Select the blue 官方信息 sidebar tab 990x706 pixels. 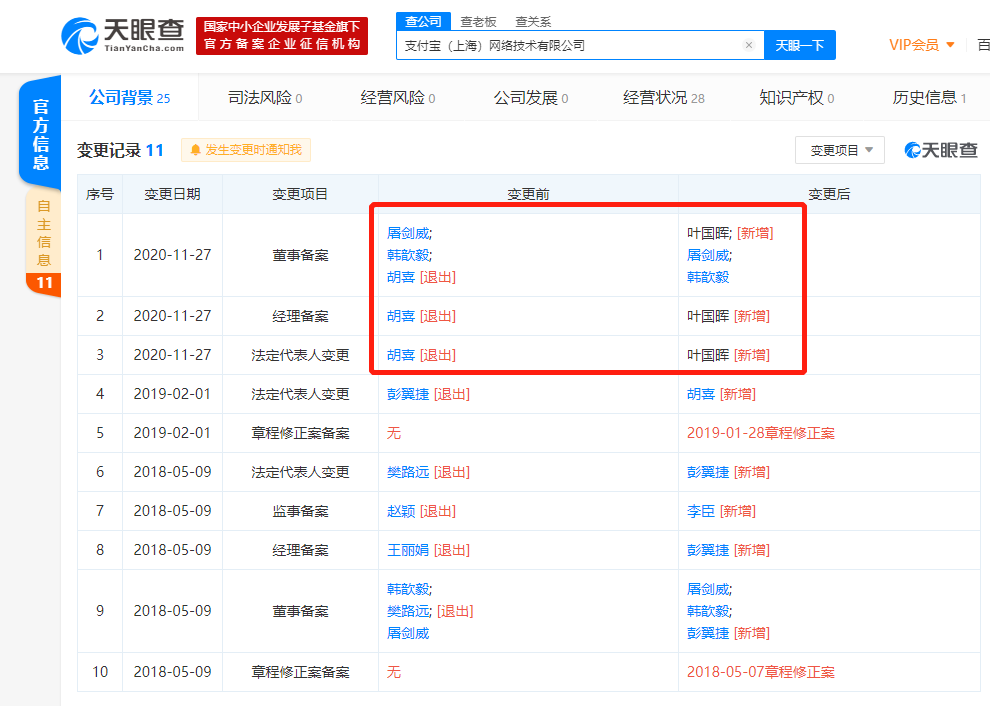[39, 131]
